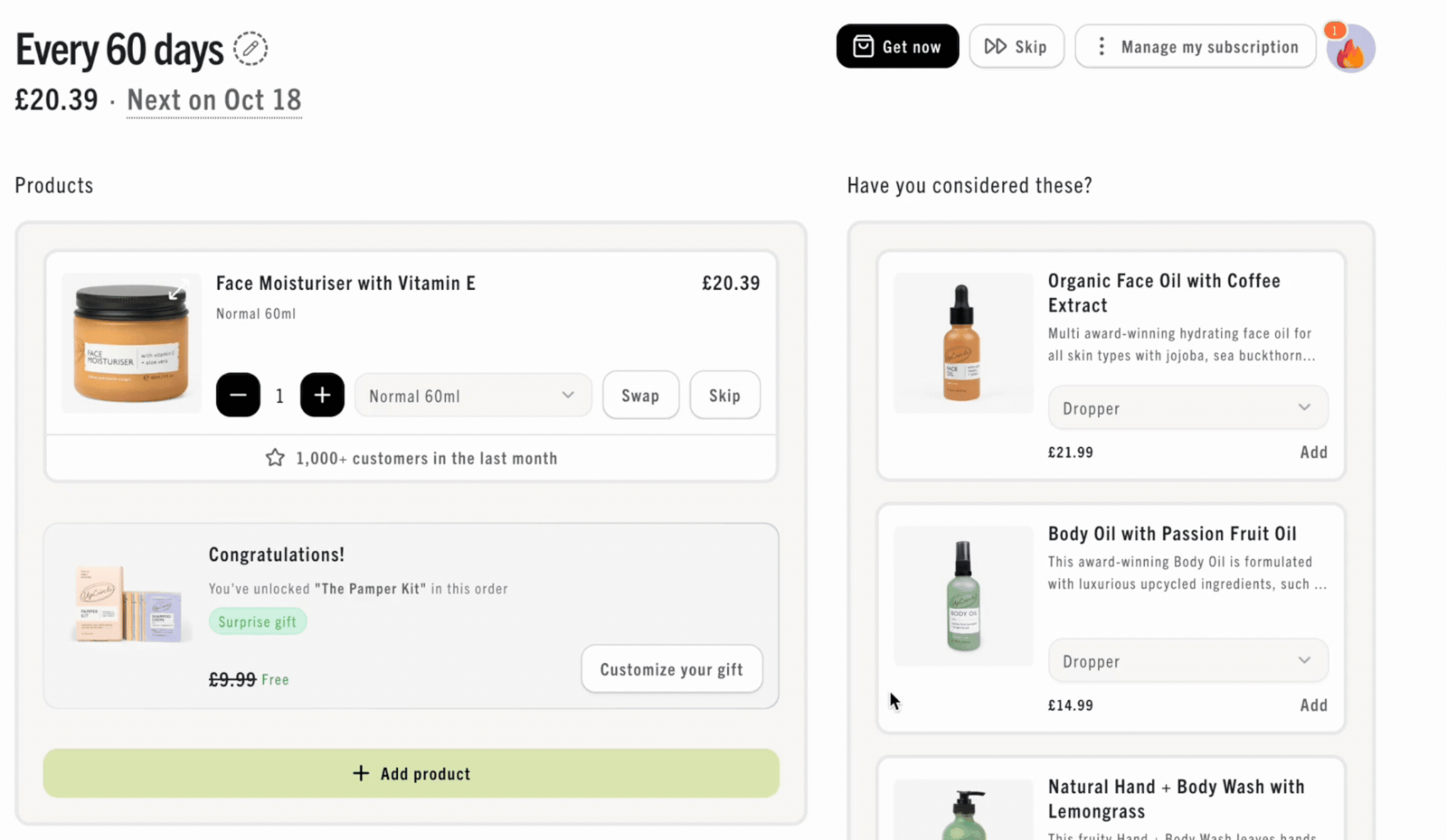The height and width of the screenshot is (840, 1447).
Task: Add Organic Face Oil with Coffee Extract
Action: tap(1314, 452)
